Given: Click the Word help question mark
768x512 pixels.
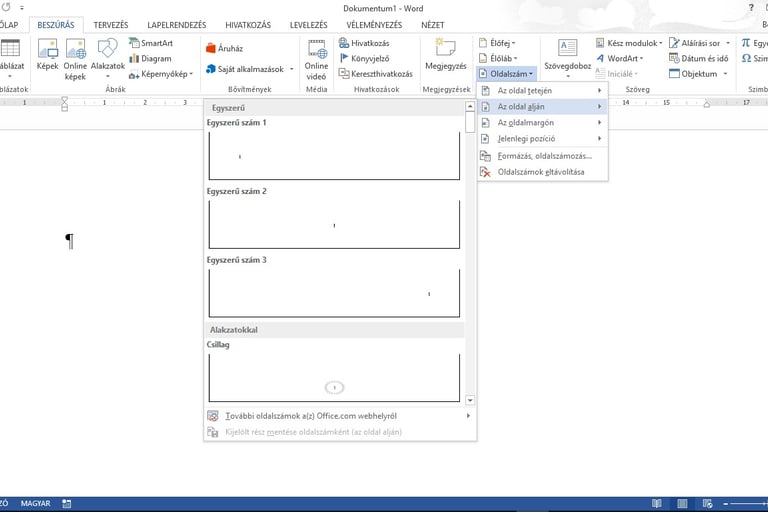Looking at the screenshot, I should tap(751, 8).
